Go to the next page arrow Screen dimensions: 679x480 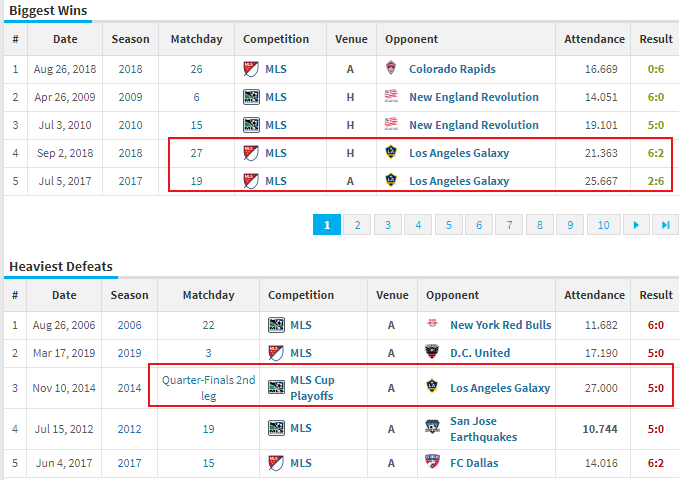click(634, 225)
